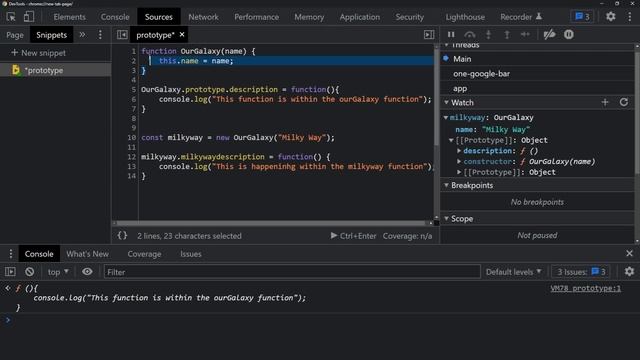Image resolution: width=640 pixels, height=360 pixels.
Task: Refresh the watch expressions
Action: point(624,102)
